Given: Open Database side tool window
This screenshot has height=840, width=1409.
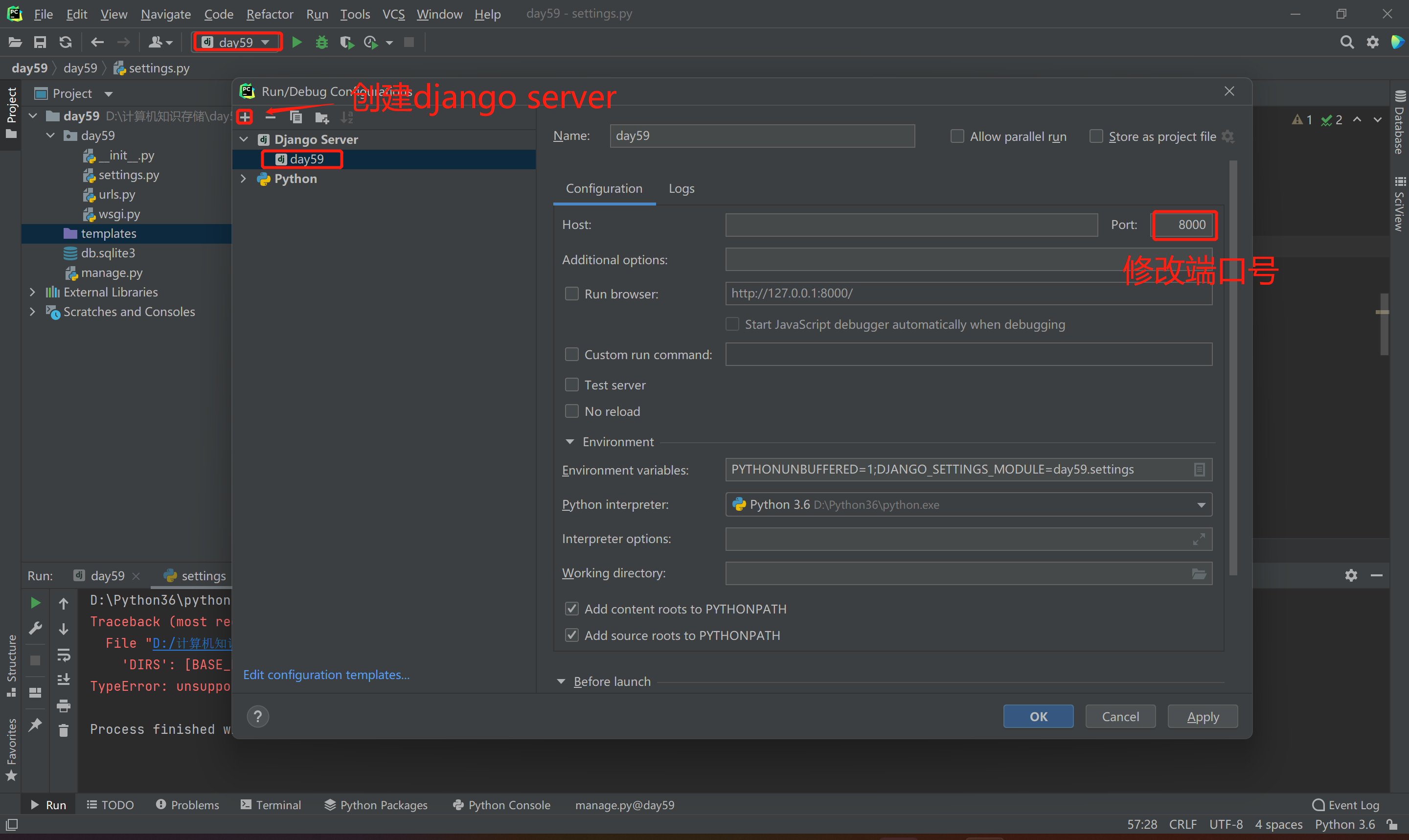Looking at the screenshot, I should pyautogui.click(x=1399, y=123).
